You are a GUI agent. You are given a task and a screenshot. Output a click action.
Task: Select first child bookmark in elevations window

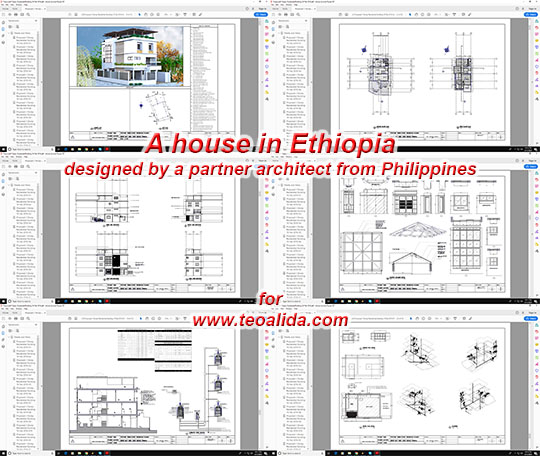pyautogui.click(x=25, y=192)
